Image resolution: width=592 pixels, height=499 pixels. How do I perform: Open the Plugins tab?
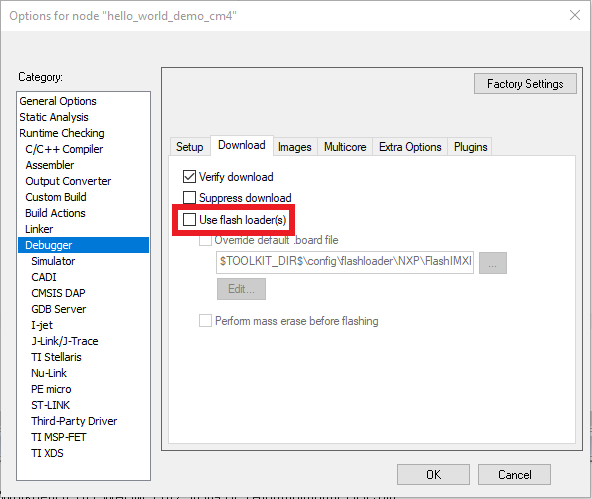470,147
